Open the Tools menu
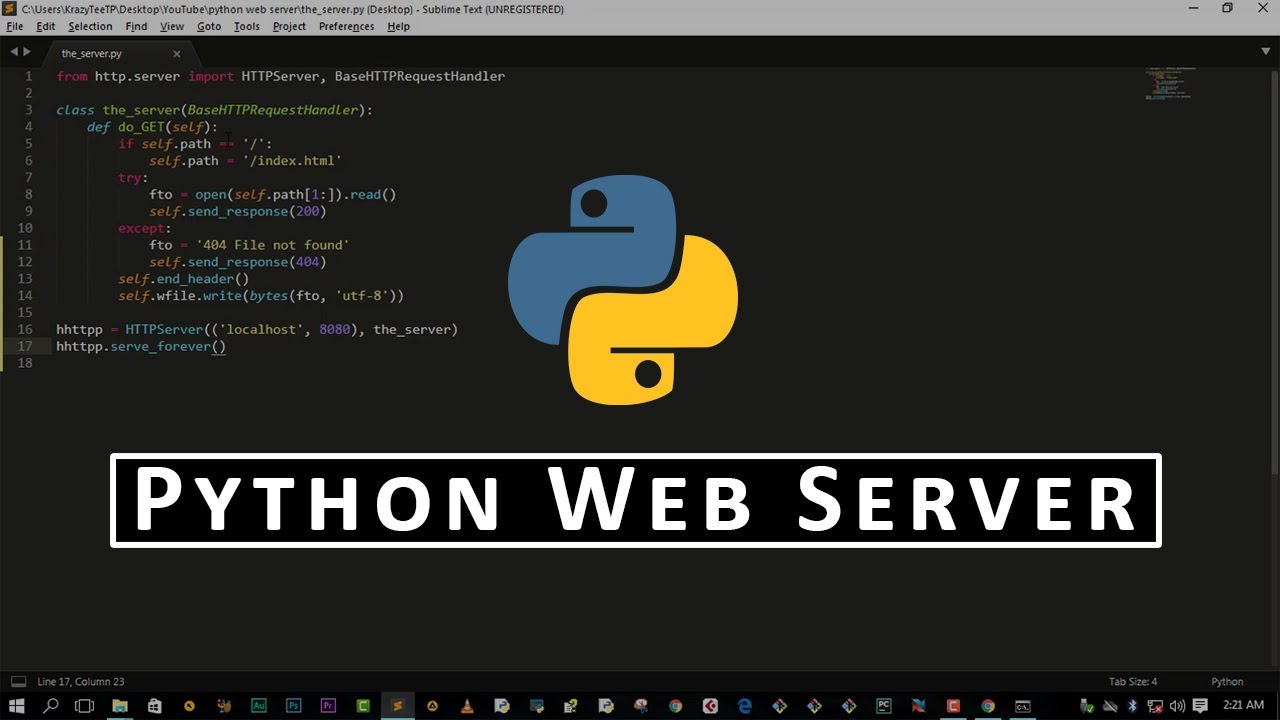This screenshot has height=720, width=1280. 247,26
